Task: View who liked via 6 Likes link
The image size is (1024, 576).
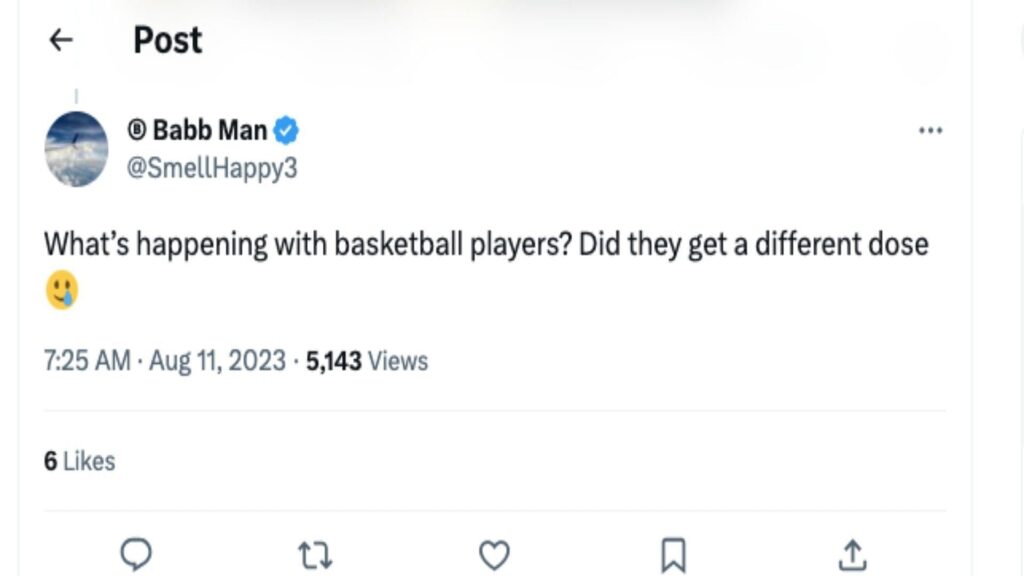Action: click(79, 461)
